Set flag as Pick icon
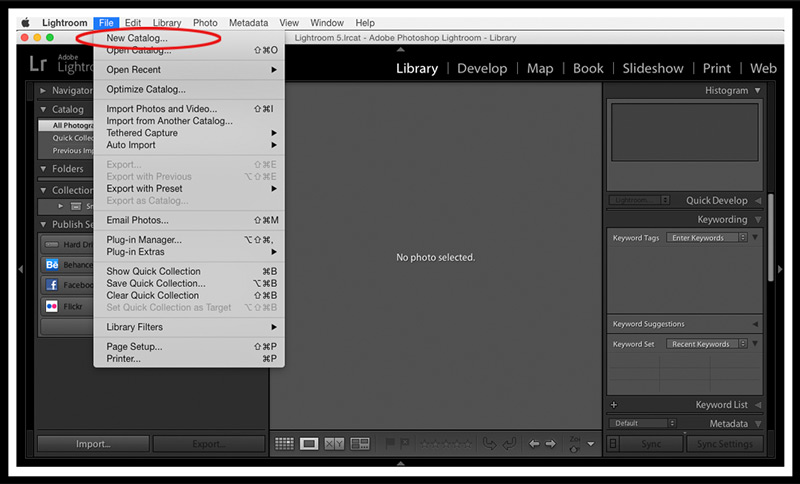 pos(390,443)
